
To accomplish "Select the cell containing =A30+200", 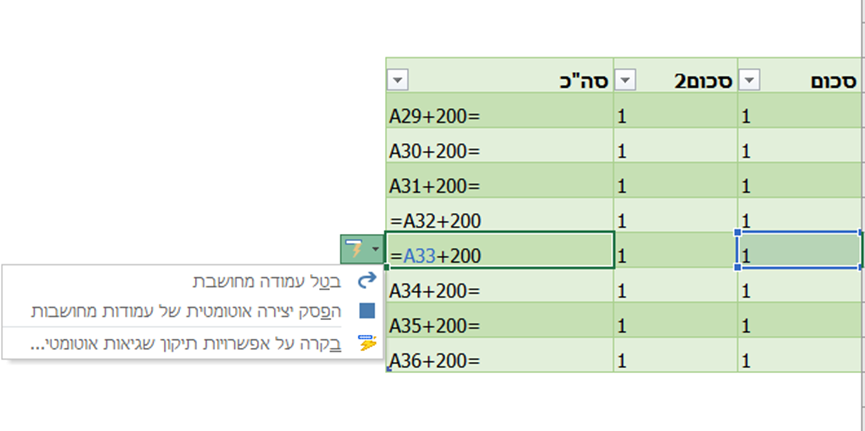I will click(499, 151).
